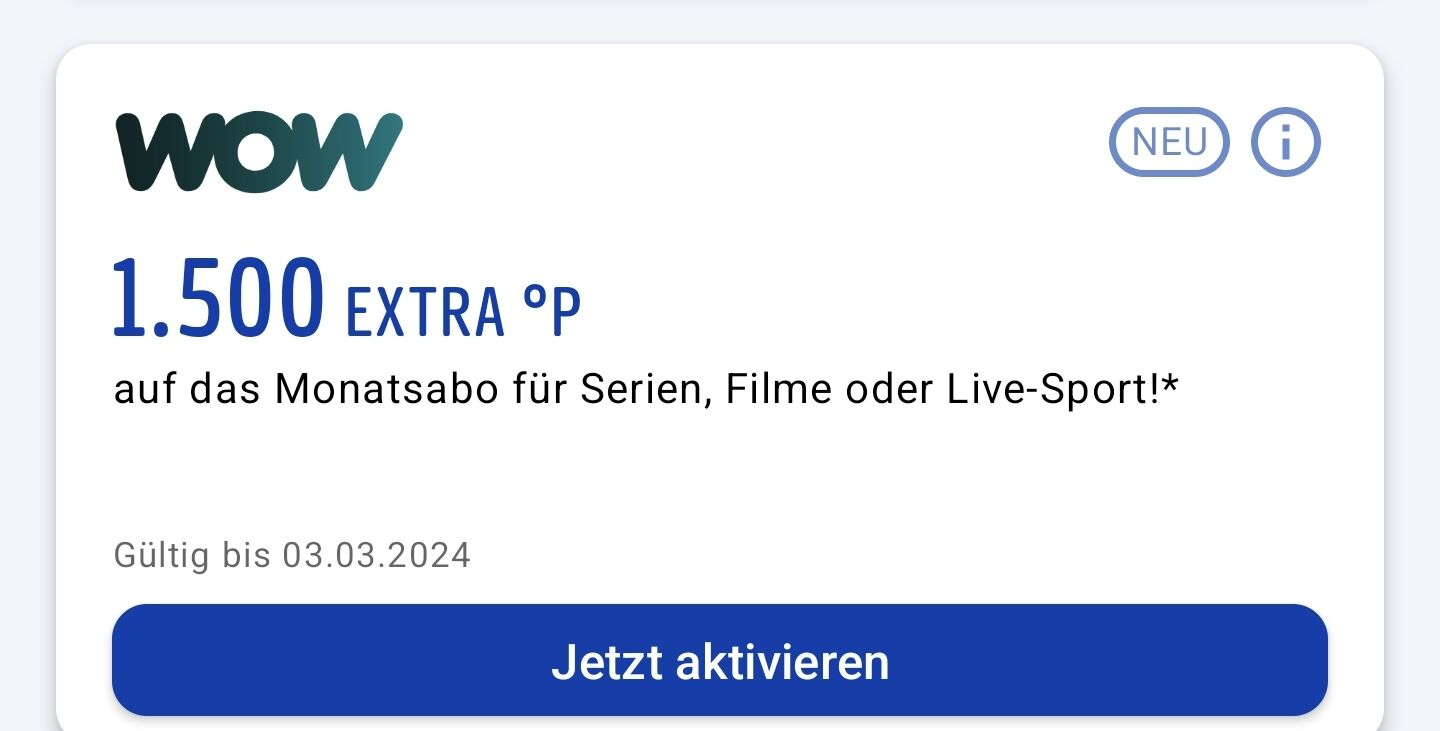Select the 1.500 points figure
The height and width of the screenshot is (731, 1440).
coord(218,297)
